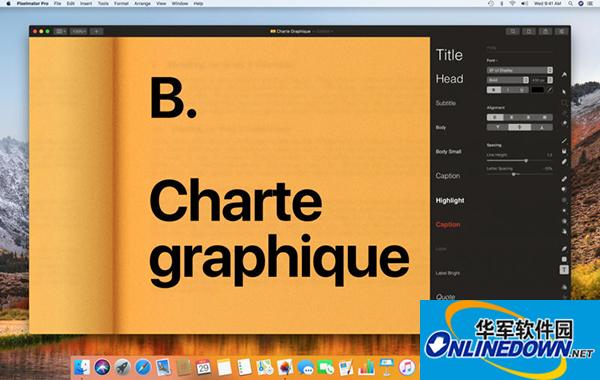Click the eyedropper next to the text color
Screen dimensions: 600x380
click(550, 90)
